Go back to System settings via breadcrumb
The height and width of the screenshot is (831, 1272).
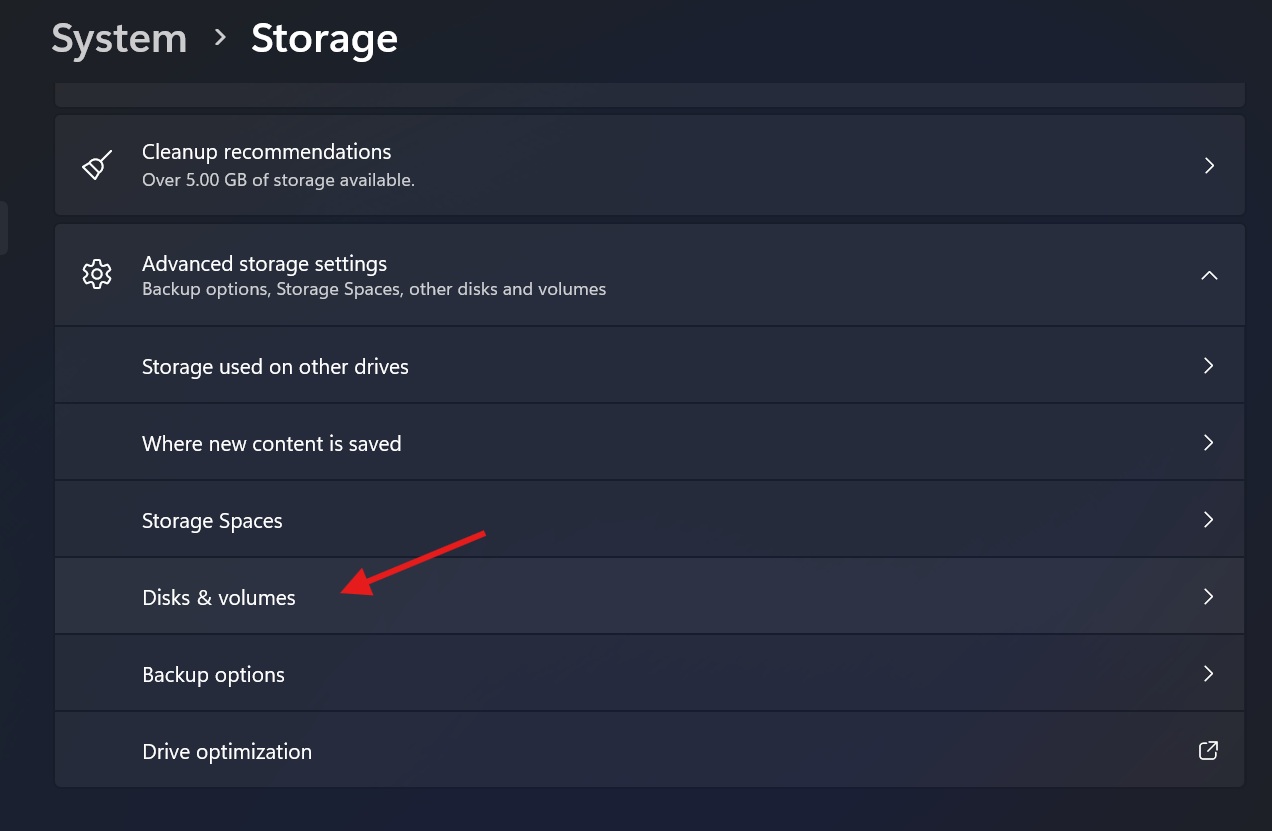coord(118,38)
